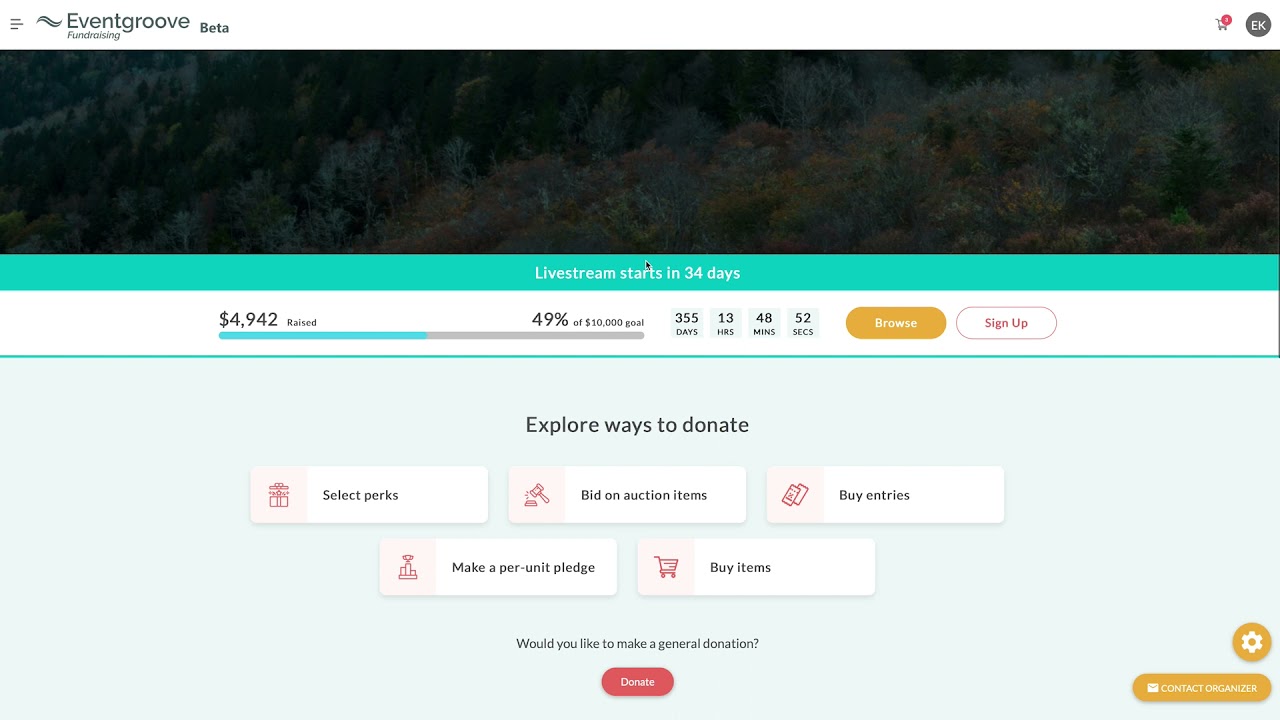Click the "355 DAYS" countdown box
The width and height of the screenshot is (1280, 720).
[687, 323]
